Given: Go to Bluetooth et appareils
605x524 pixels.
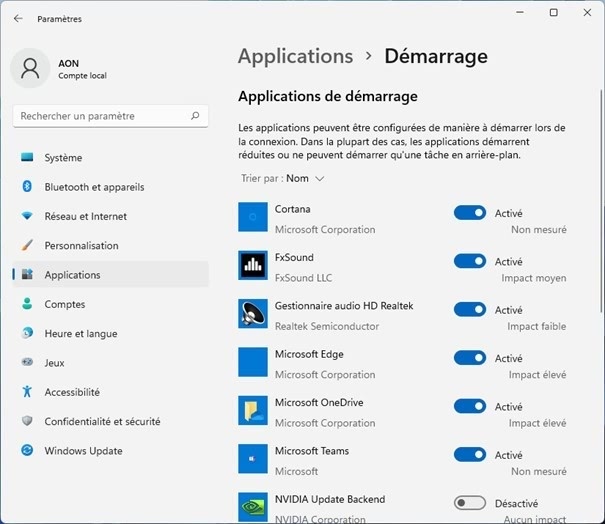Looking at the screenshot, I should 94,187.
